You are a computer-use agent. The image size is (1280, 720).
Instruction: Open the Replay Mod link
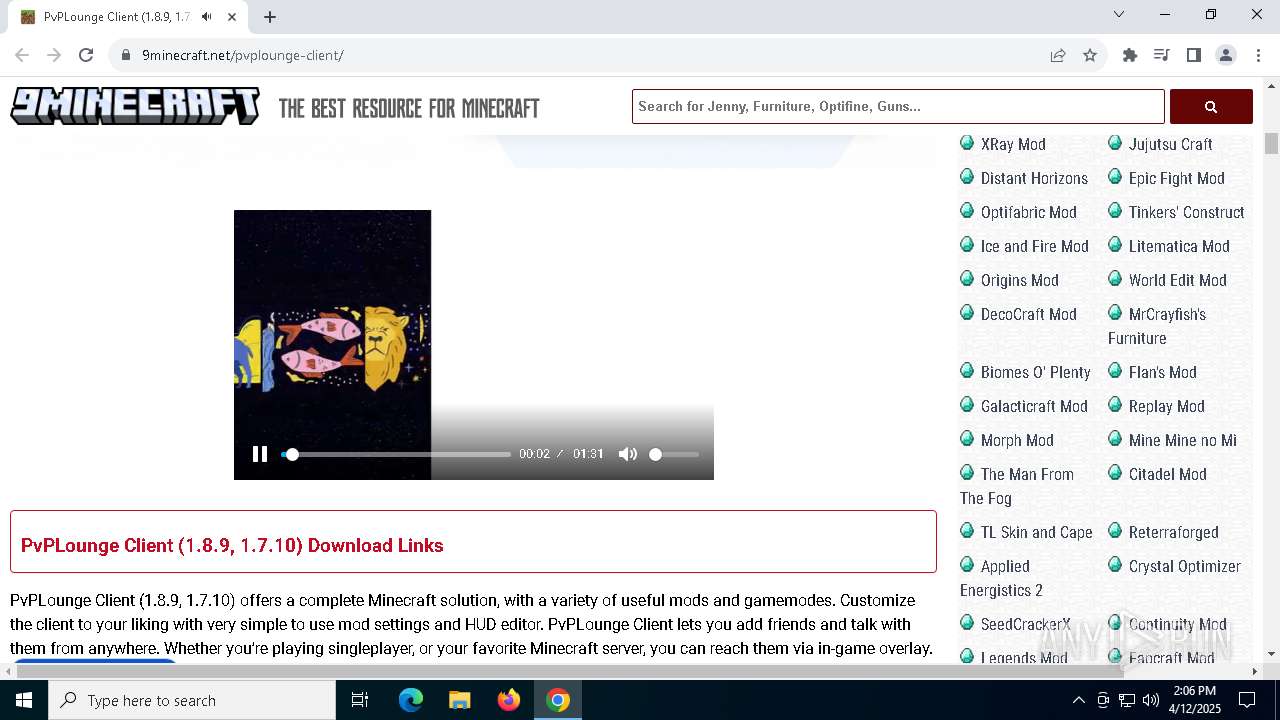point(1166,406)
